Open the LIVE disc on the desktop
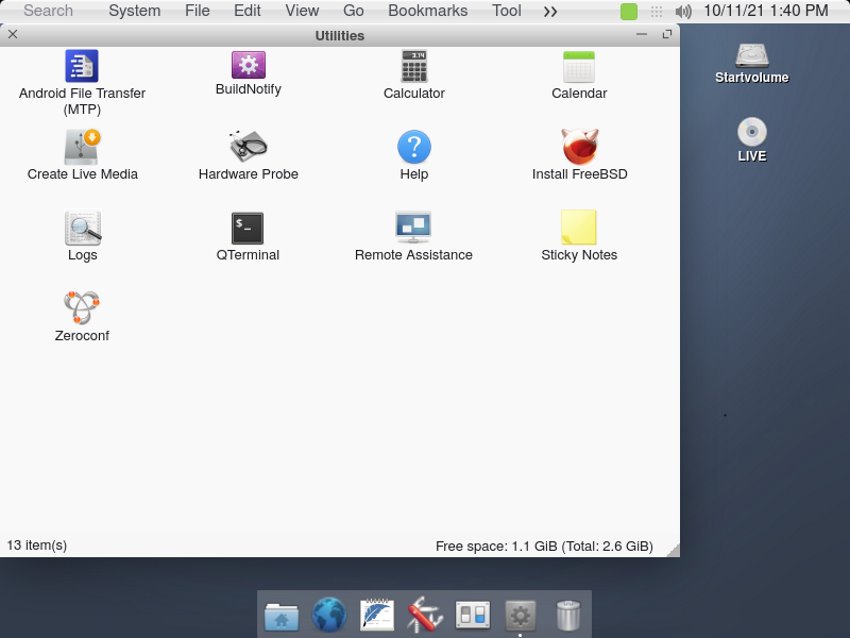Screen dimensions: 850x638 pyautogui.click(x=751, y=138)
